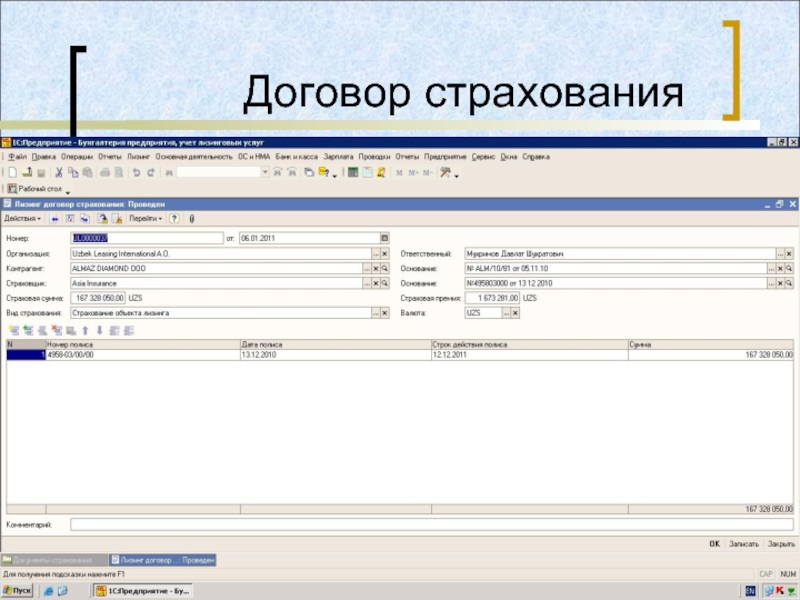Image resolution: width=800 pixels, height=600 pixels.
Task: Open the ОС и НМА menu
Action: tap(254, 157)
